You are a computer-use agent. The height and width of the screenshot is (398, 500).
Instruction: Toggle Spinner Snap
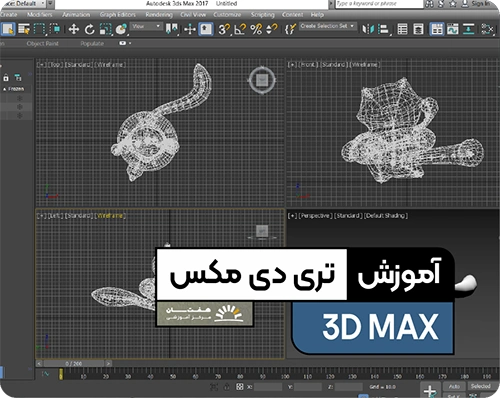point(272,29)
